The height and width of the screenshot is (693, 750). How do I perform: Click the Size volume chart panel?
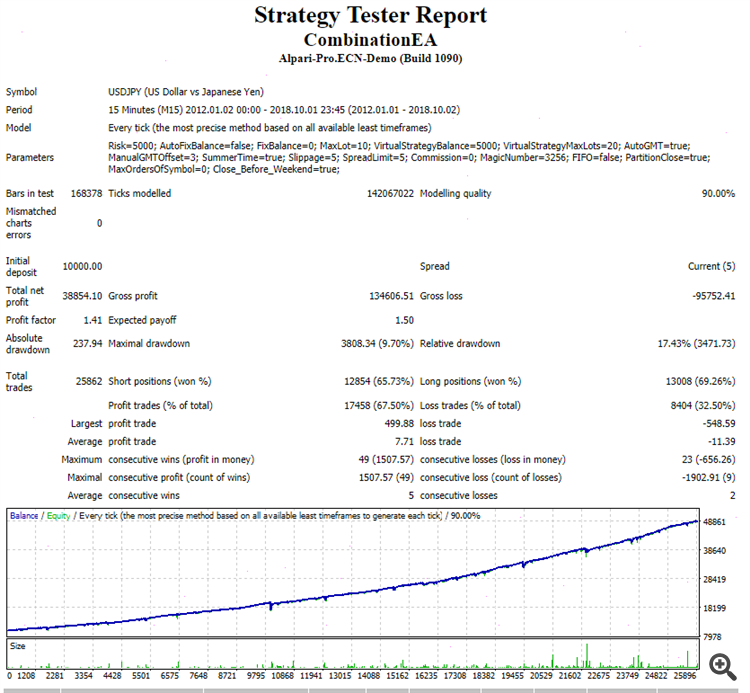click(x=353, y=654)
